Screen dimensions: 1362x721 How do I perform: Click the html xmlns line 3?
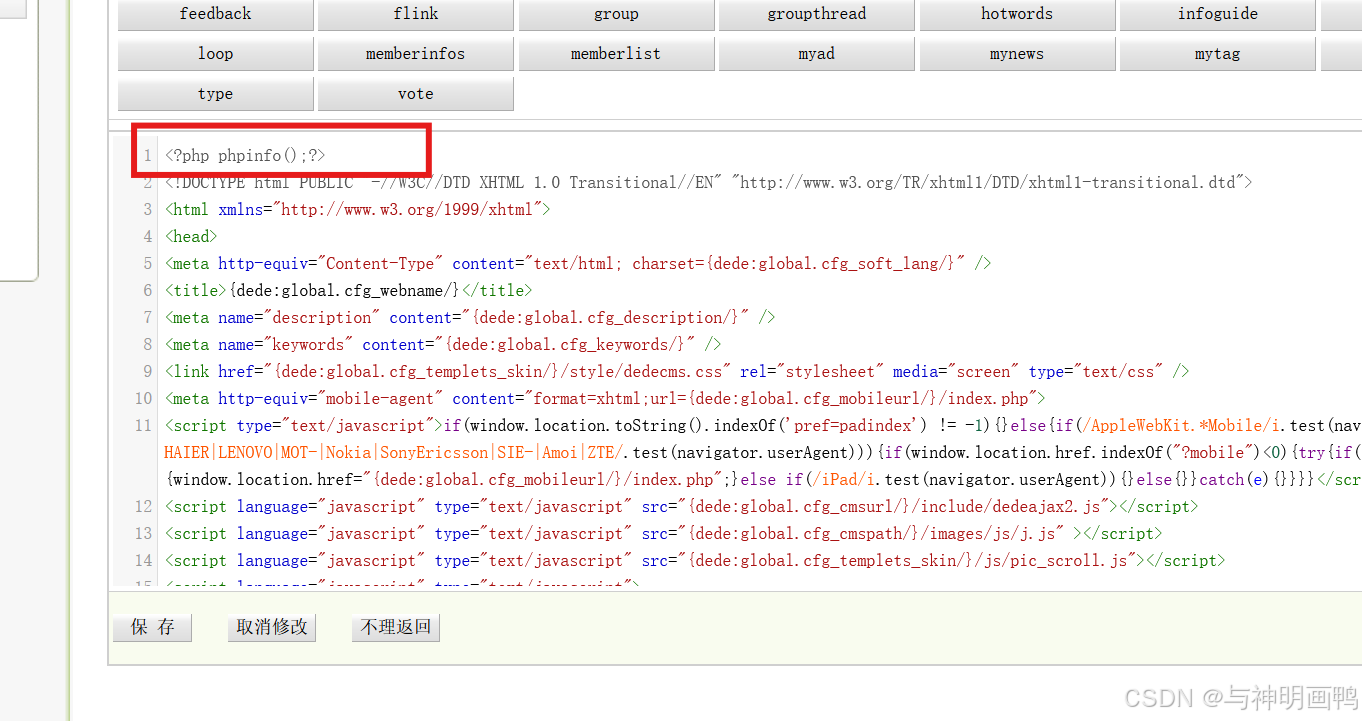tap(357, 209)
